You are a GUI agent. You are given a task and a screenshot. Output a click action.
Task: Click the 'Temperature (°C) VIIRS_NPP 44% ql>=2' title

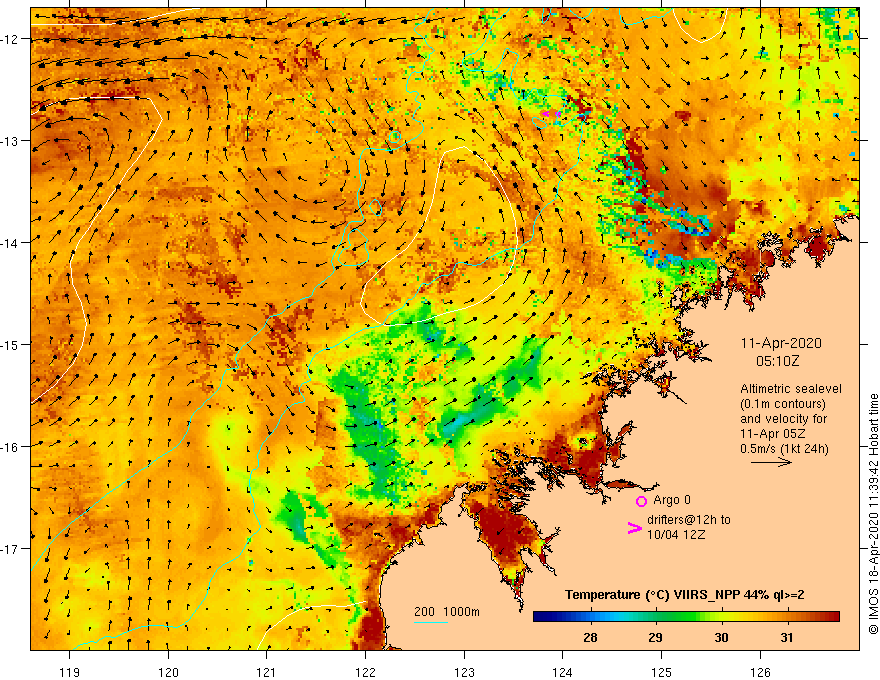pyautogui.click(x=684, y=595)
